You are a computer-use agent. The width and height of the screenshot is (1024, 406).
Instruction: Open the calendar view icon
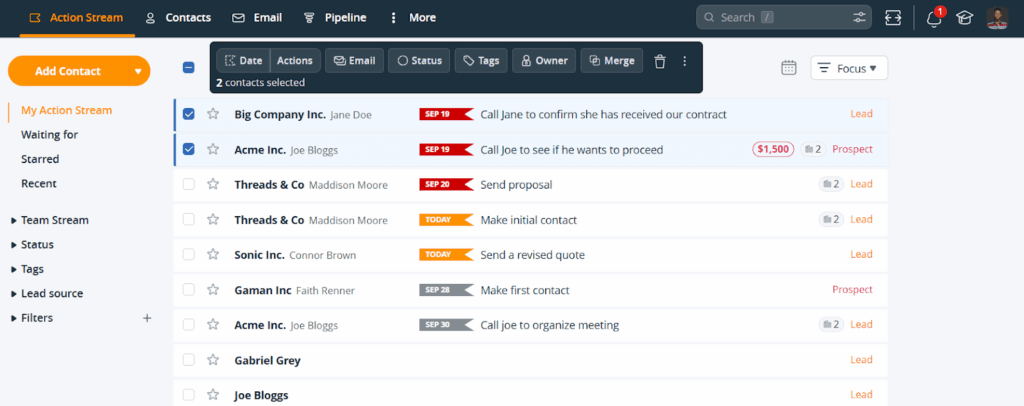click(789, 67)
